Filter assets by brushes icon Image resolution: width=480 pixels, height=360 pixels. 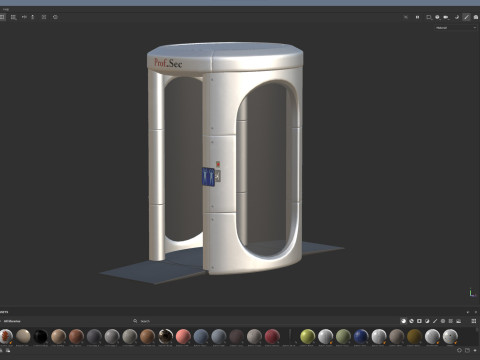[435, 321]
